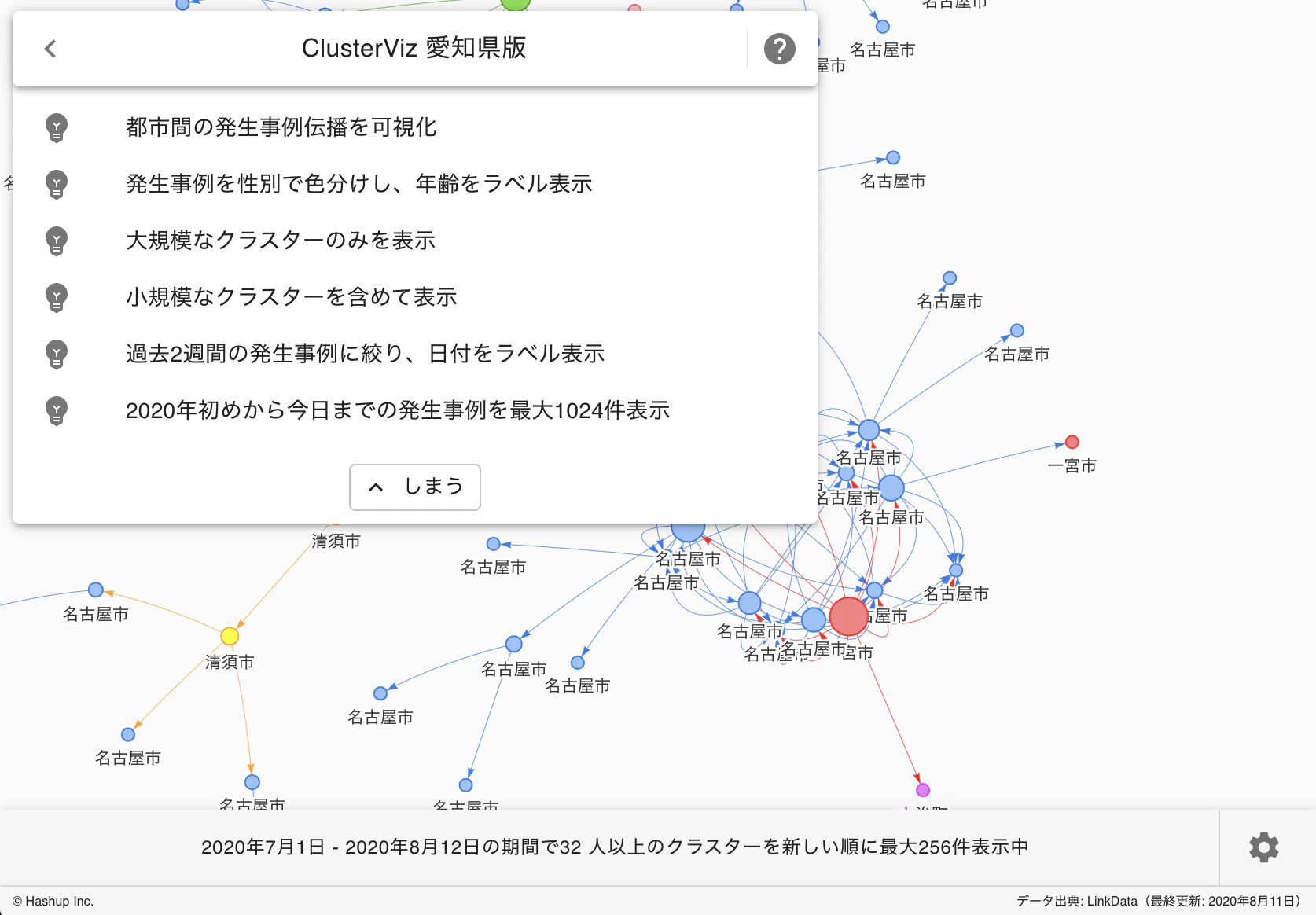Click the ClusterViz 愛知県版 title
Screen dimensions: 1316x915
point(414,48)
